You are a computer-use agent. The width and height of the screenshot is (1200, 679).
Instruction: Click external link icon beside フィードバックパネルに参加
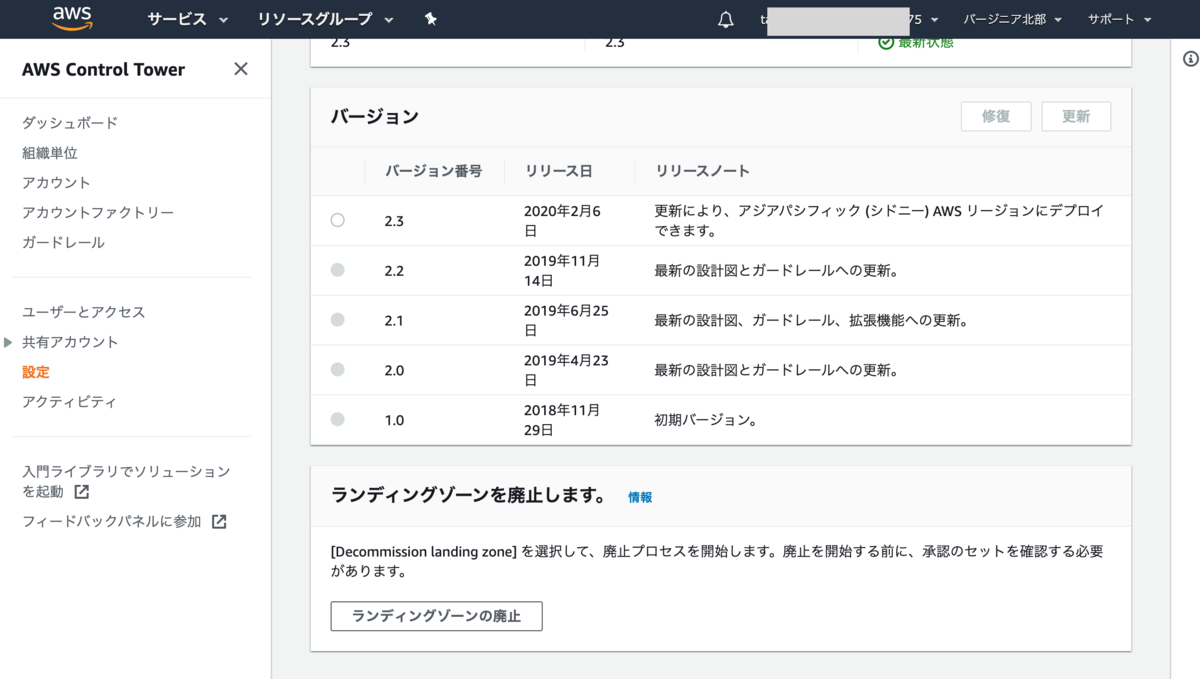(x=219, y=521)
